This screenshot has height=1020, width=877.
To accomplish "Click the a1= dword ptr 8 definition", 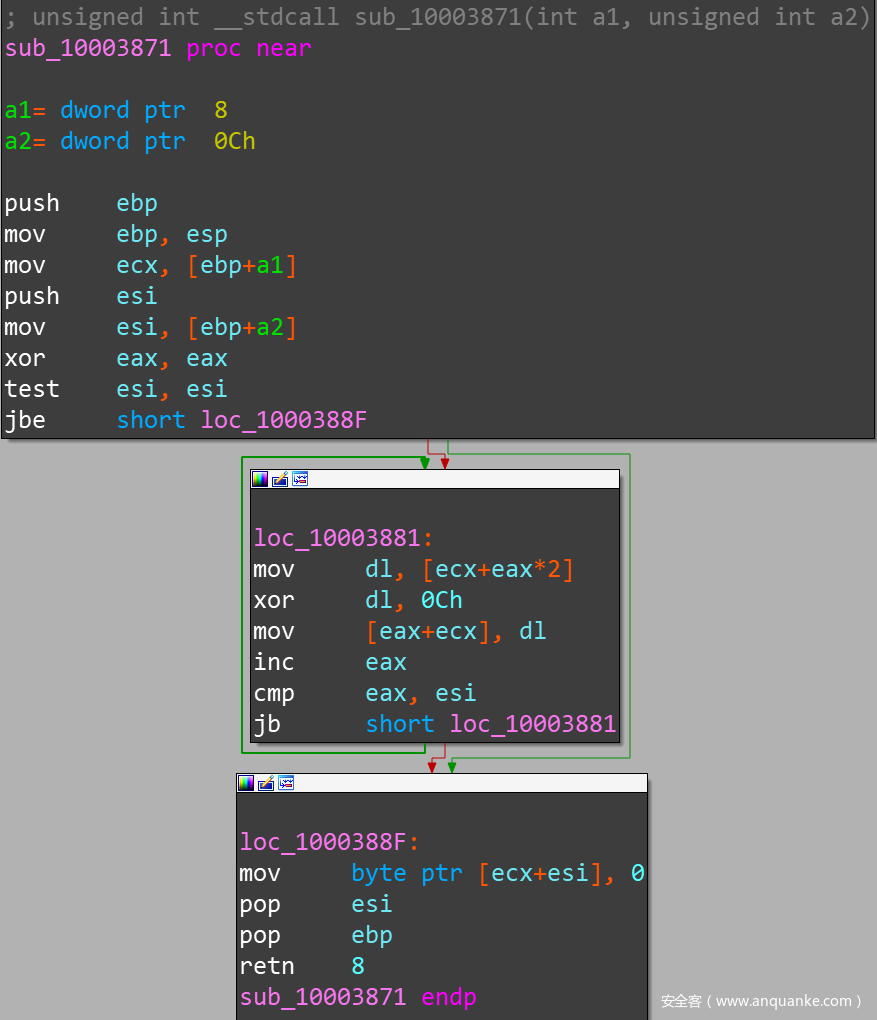I will coord(116,110).
